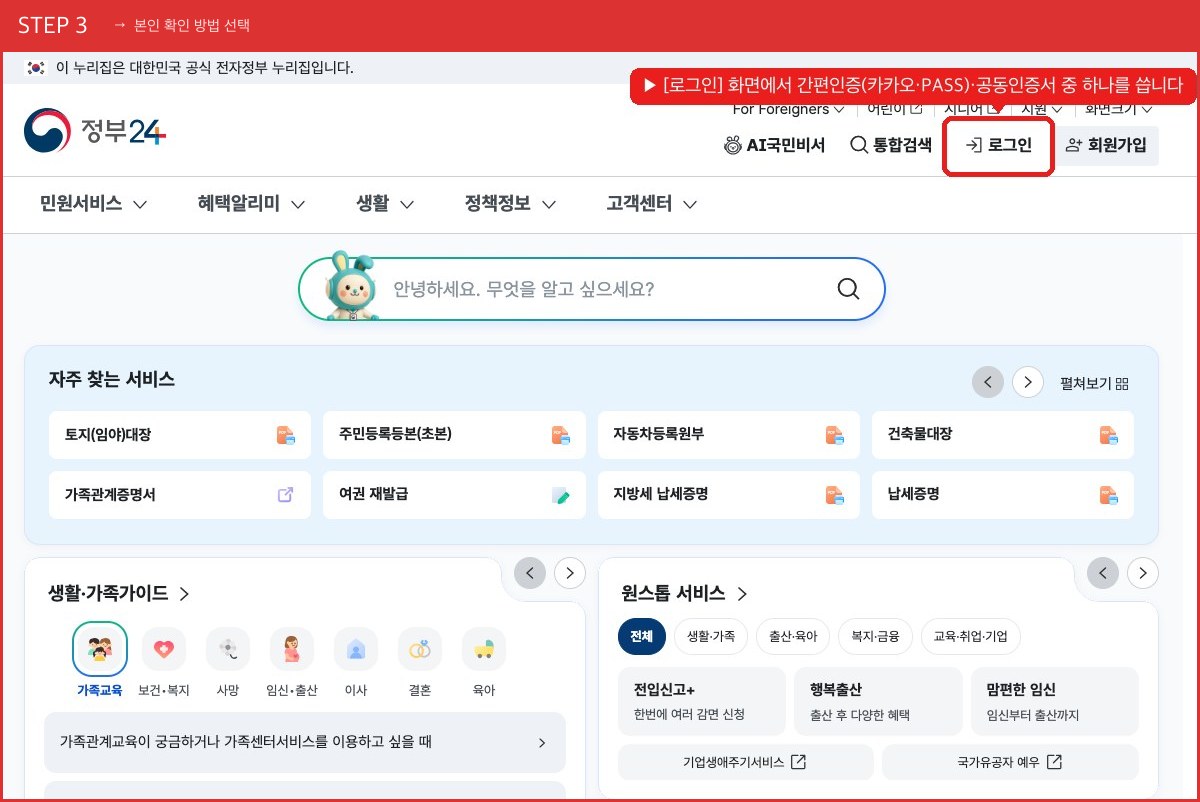
Task: Go to next 생활·가족가이드 slide
Action: (x=570, y=573)
